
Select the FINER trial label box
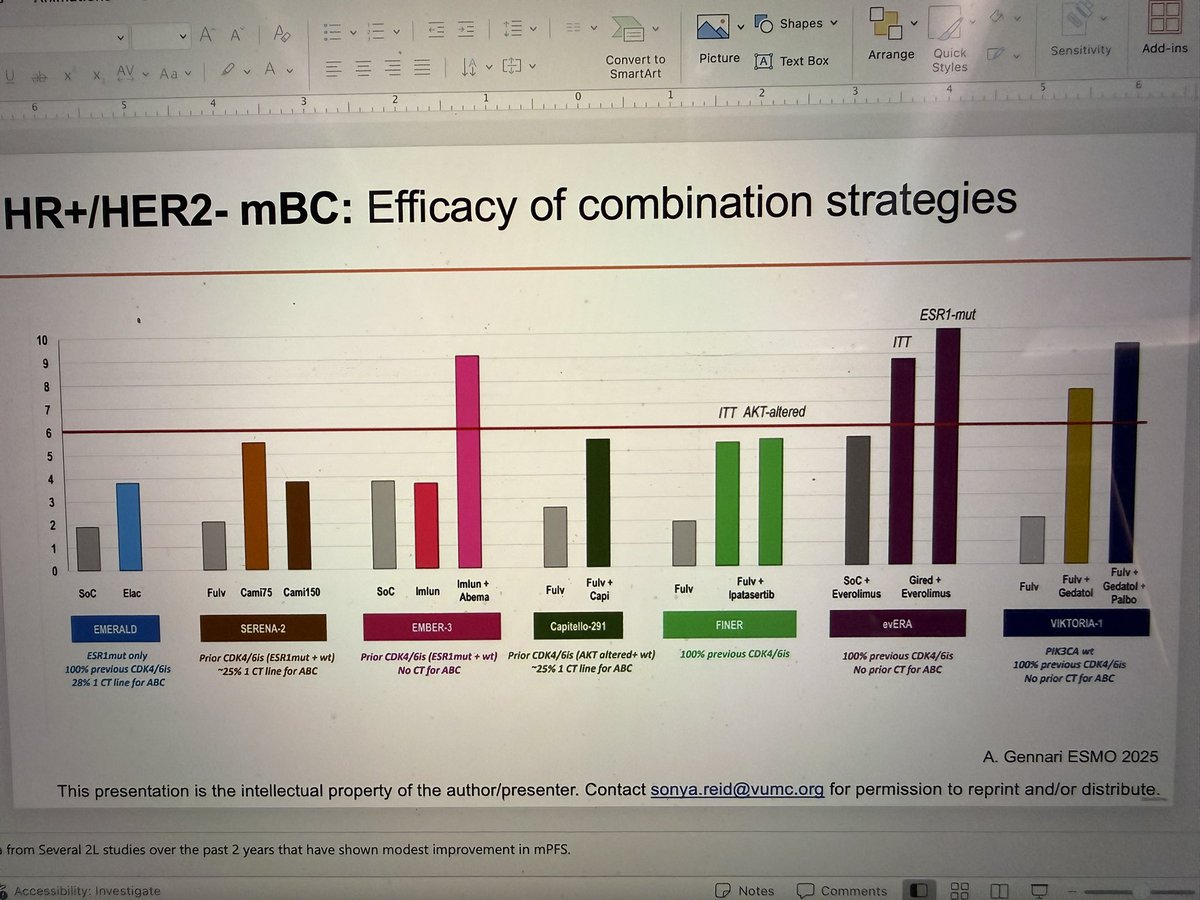pyautogui.click(x=729, y=624)
